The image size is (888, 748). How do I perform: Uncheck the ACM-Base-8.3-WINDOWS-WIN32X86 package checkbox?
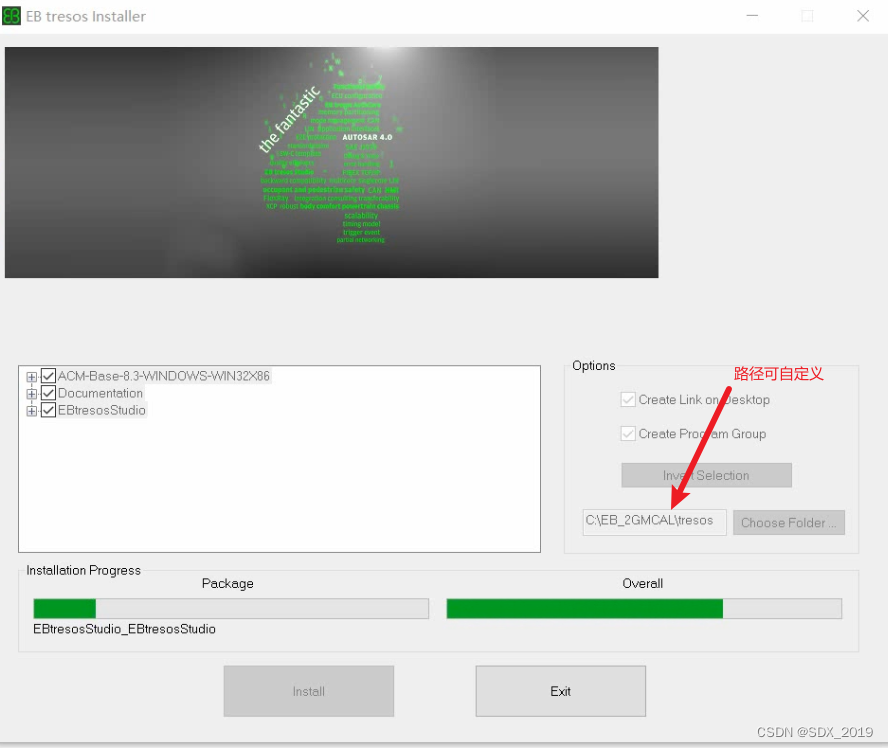(x=48, y=376)
